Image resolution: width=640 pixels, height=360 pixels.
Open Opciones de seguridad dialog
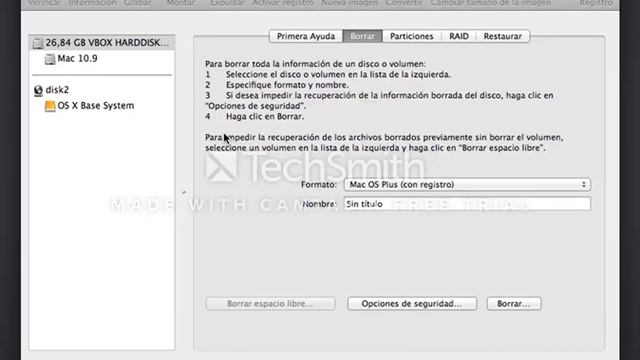point(412,304)
